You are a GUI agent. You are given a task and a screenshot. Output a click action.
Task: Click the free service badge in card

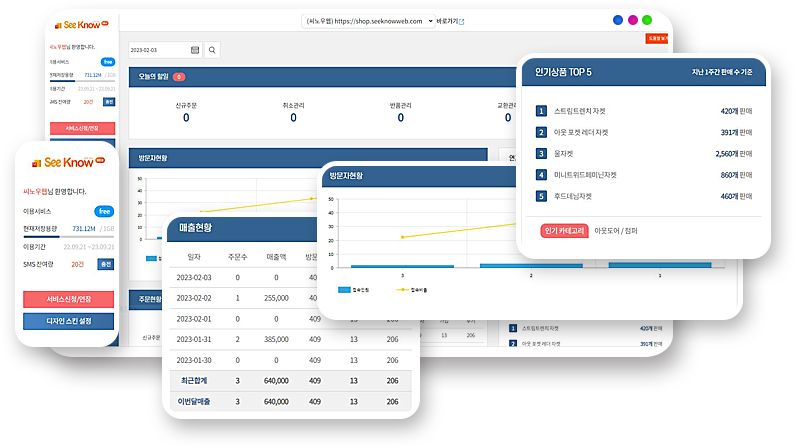104,211
